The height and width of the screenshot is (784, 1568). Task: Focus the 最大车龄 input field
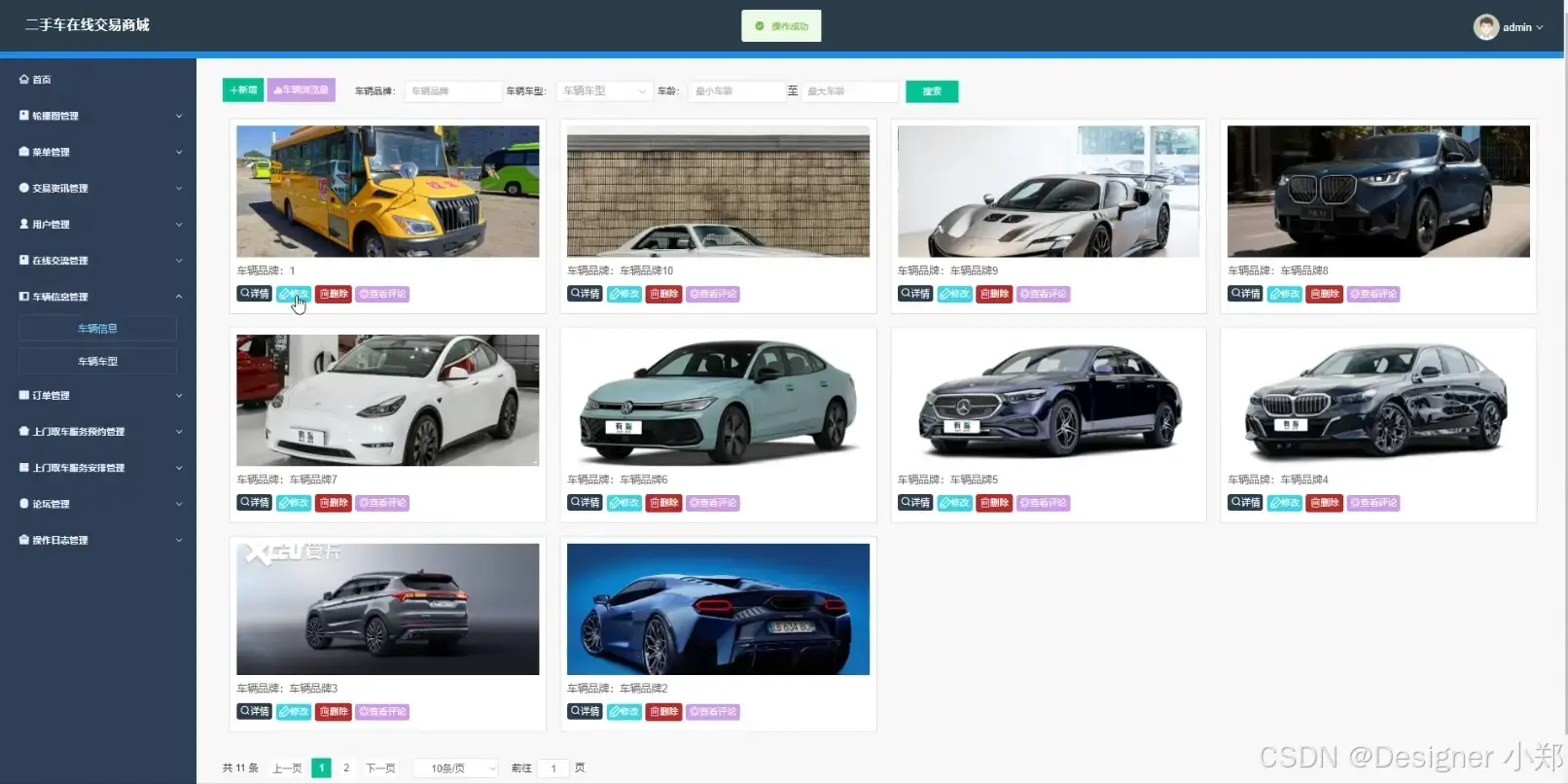tap(849, 91)
